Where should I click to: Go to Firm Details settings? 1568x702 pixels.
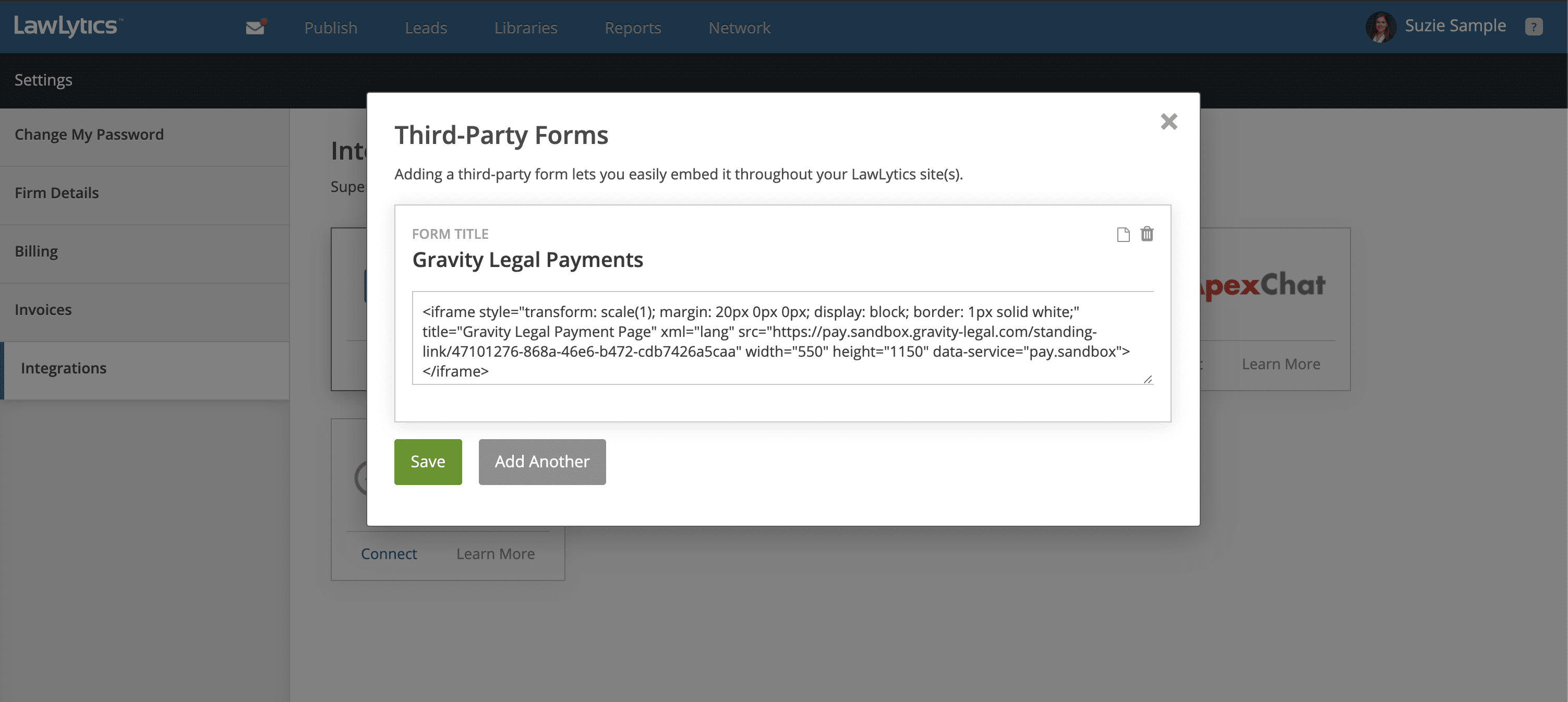pos(57,193)
